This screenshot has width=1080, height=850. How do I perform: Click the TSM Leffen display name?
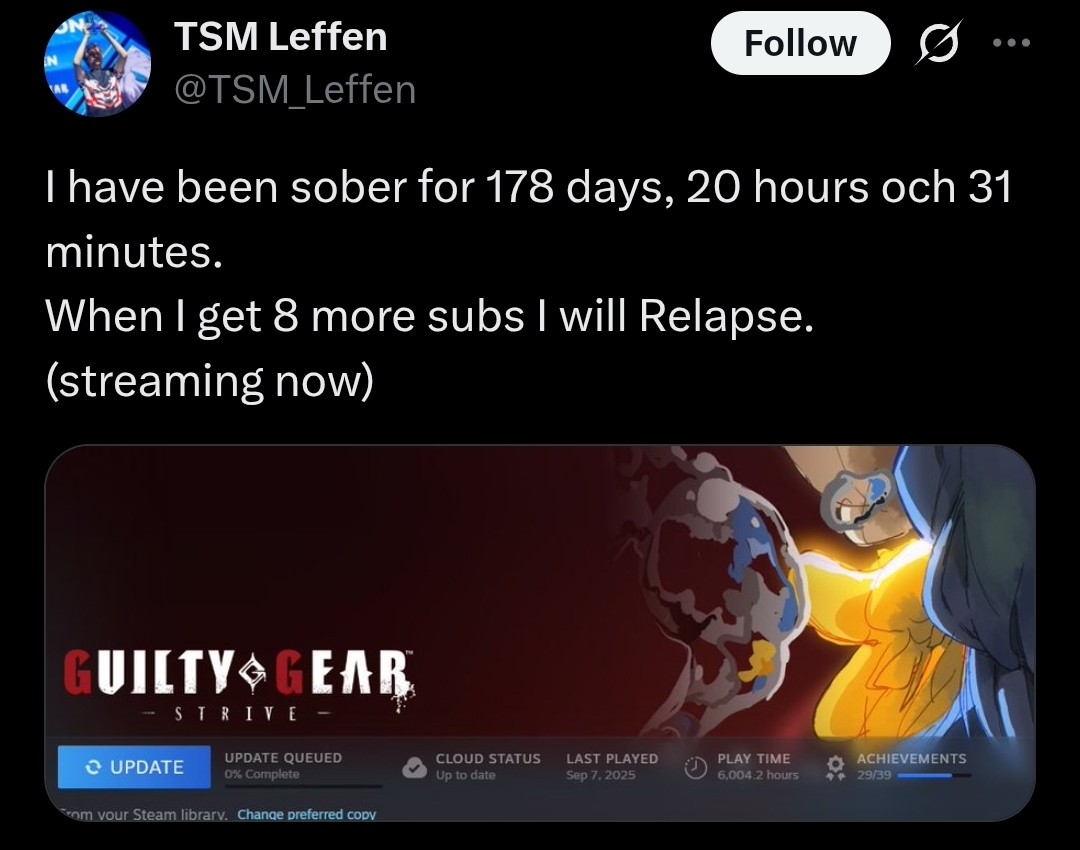[280, 36]
